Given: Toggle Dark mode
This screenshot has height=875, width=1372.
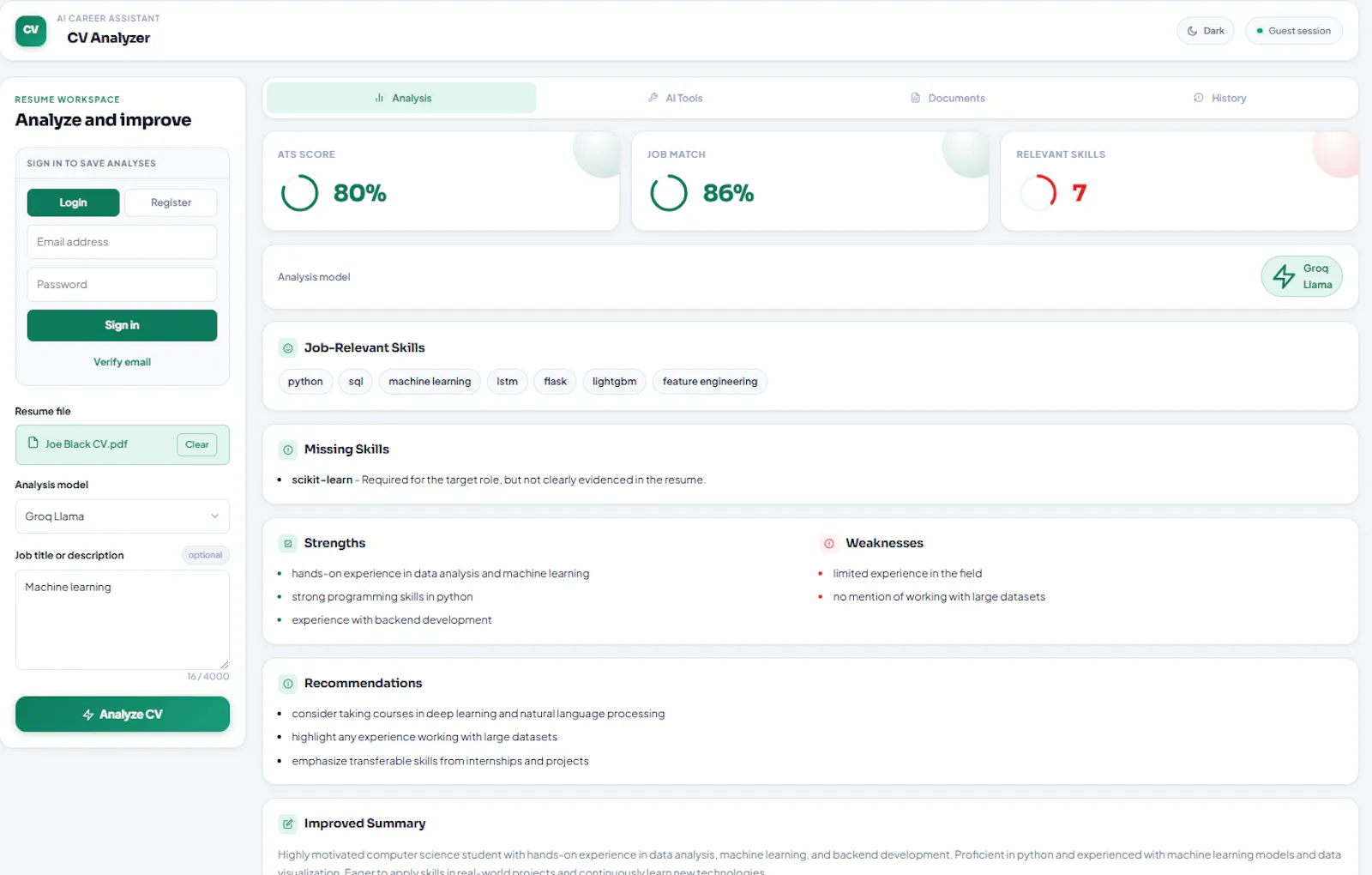Looking at the screenshot, I should tap(1206, 31).
